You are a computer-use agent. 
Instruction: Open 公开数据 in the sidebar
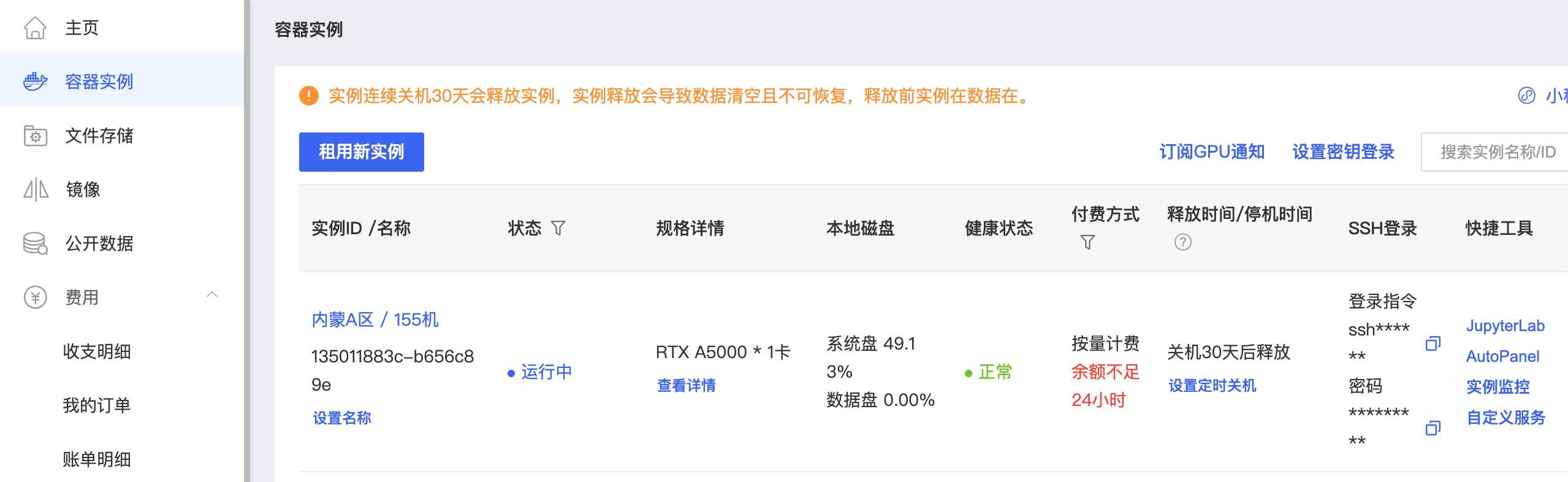coord(99,243)
